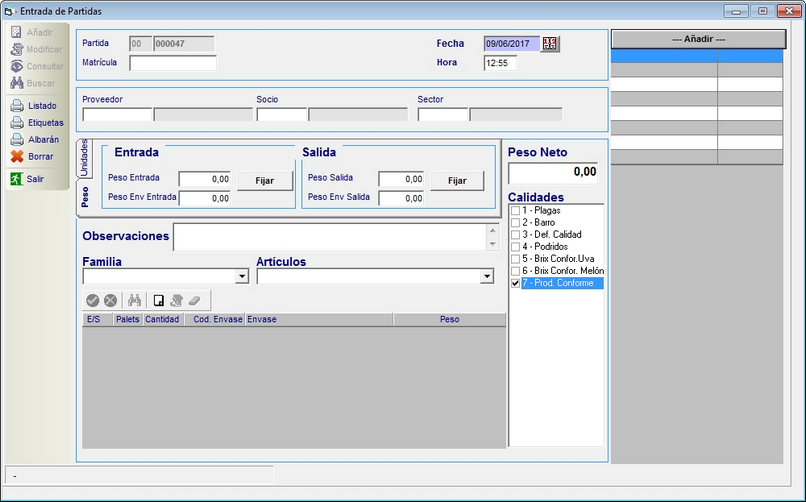
Task: Click the Fecha date field
Action: point(512,44)
